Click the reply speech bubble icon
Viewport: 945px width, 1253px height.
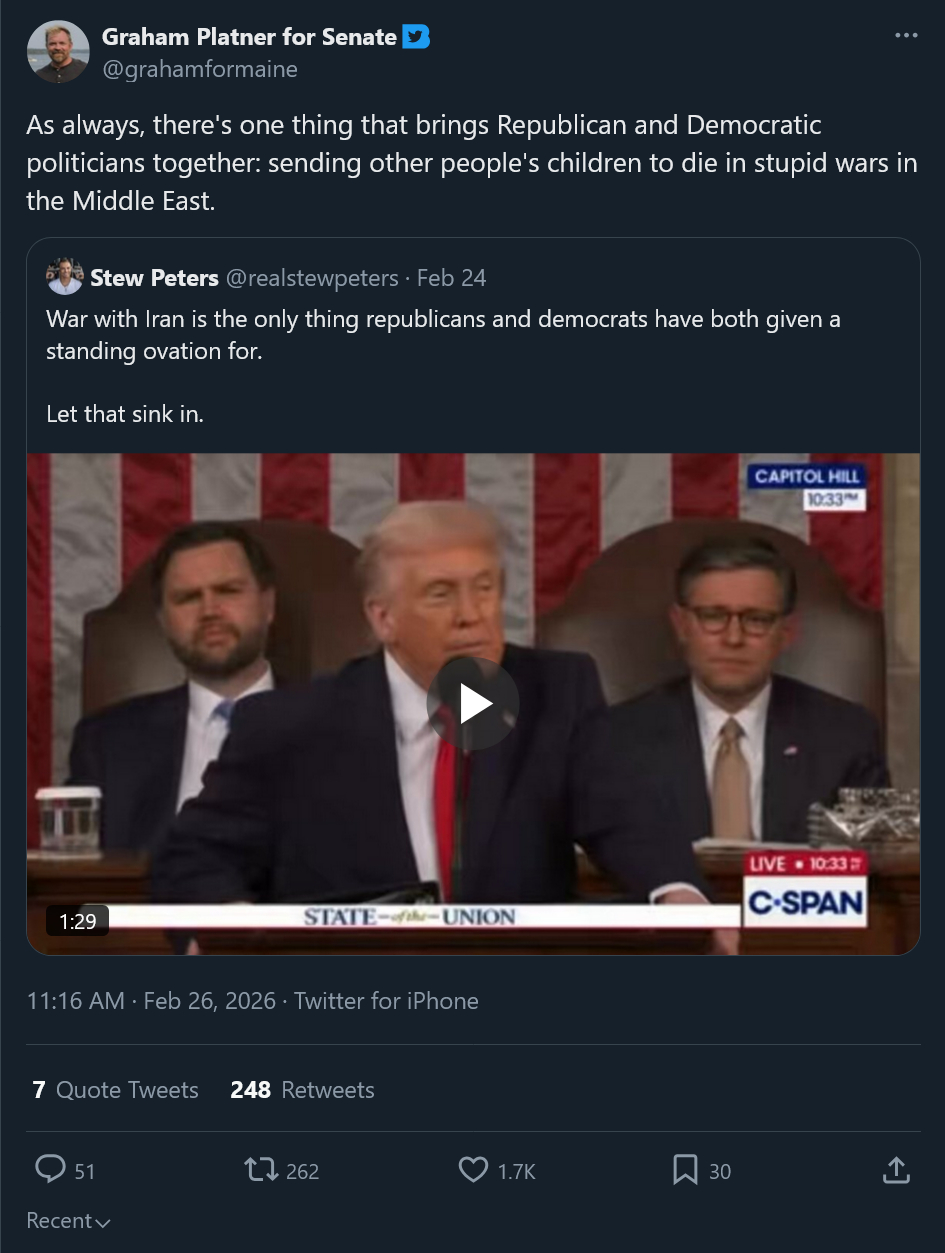pos(50,1169)
